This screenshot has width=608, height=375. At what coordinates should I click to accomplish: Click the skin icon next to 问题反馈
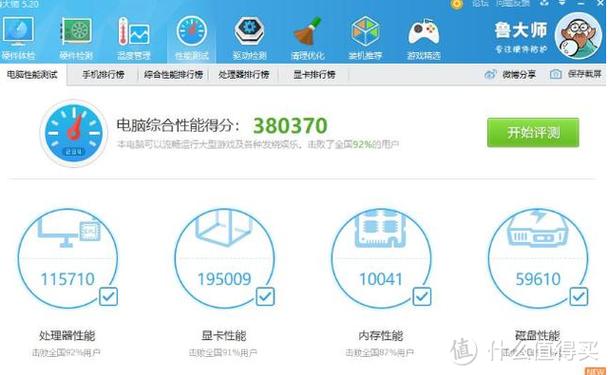click(544, 3)
